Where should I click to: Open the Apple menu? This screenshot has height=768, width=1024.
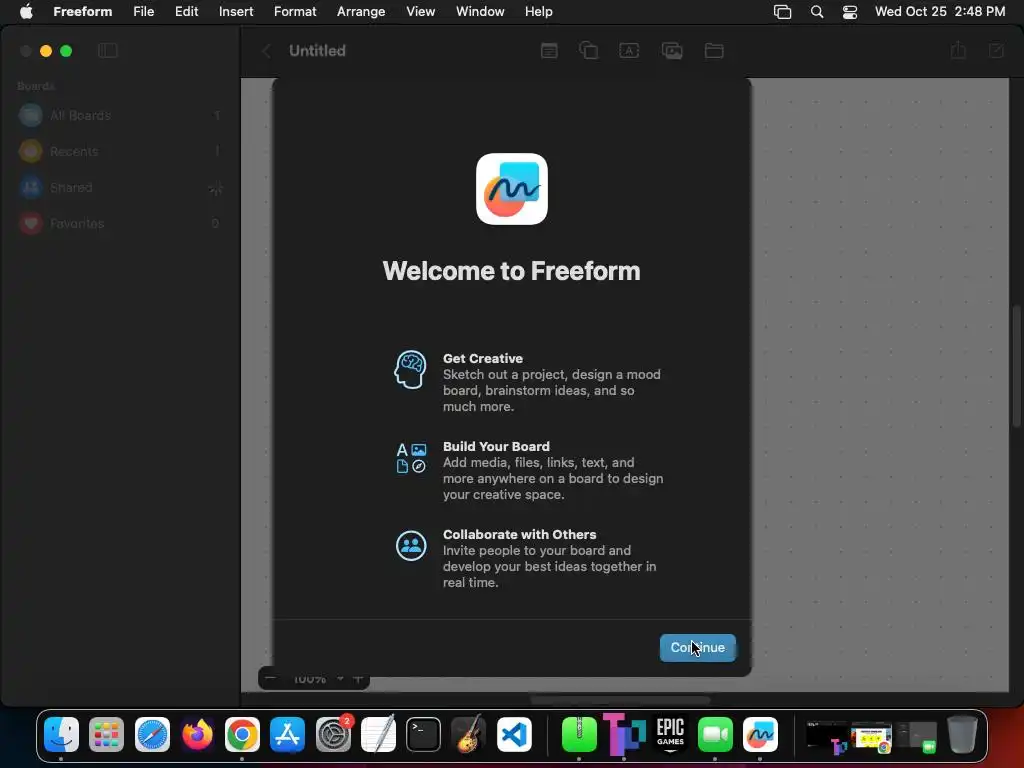tap(26, 12)
